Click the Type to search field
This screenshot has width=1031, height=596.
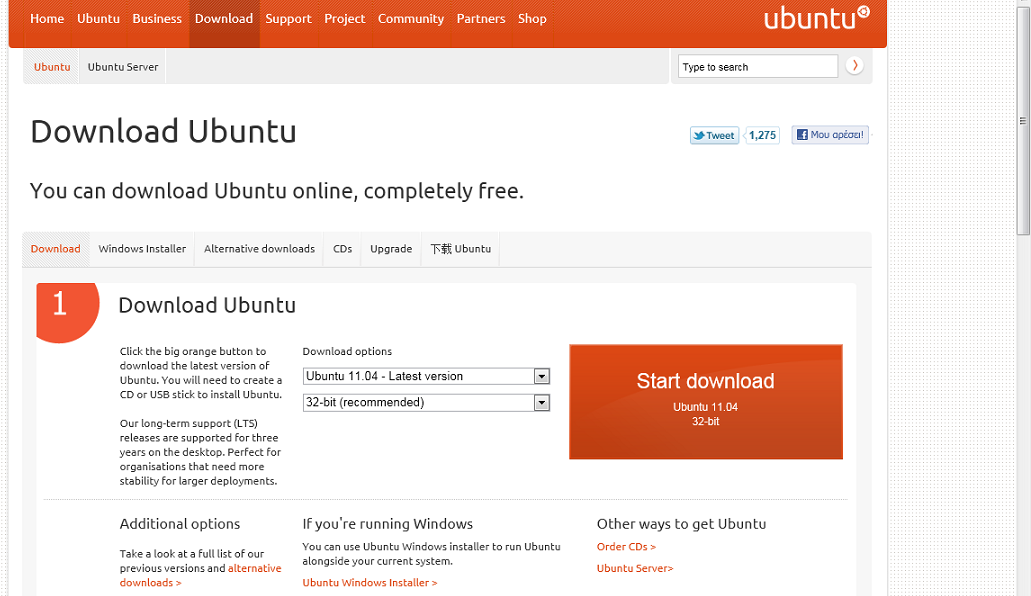(757, 66)
